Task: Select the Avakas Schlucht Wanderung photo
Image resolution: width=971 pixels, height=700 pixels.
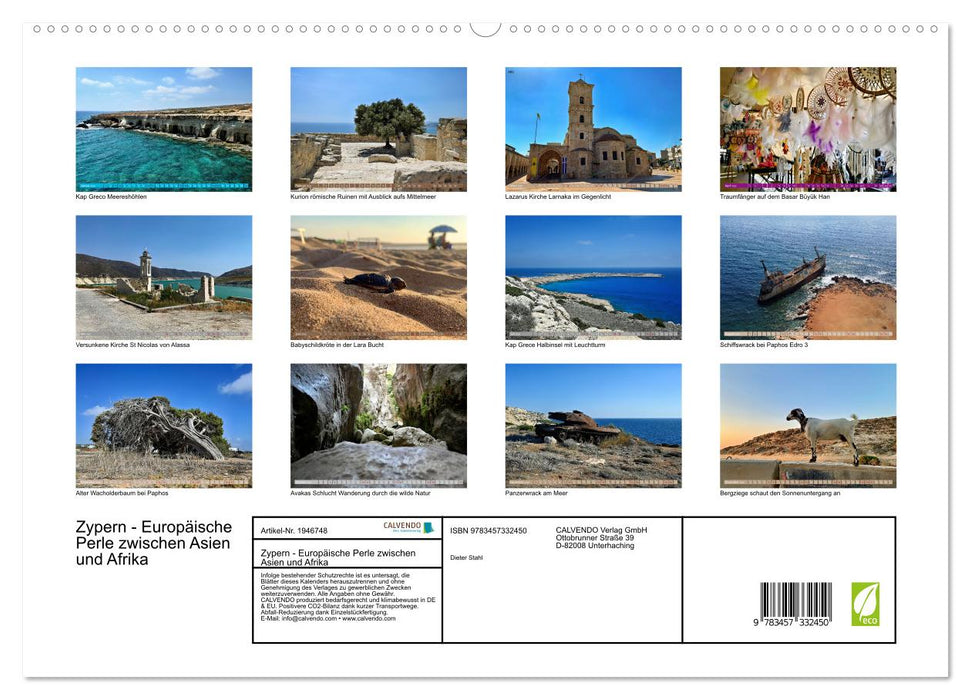Action: point(379,425)
